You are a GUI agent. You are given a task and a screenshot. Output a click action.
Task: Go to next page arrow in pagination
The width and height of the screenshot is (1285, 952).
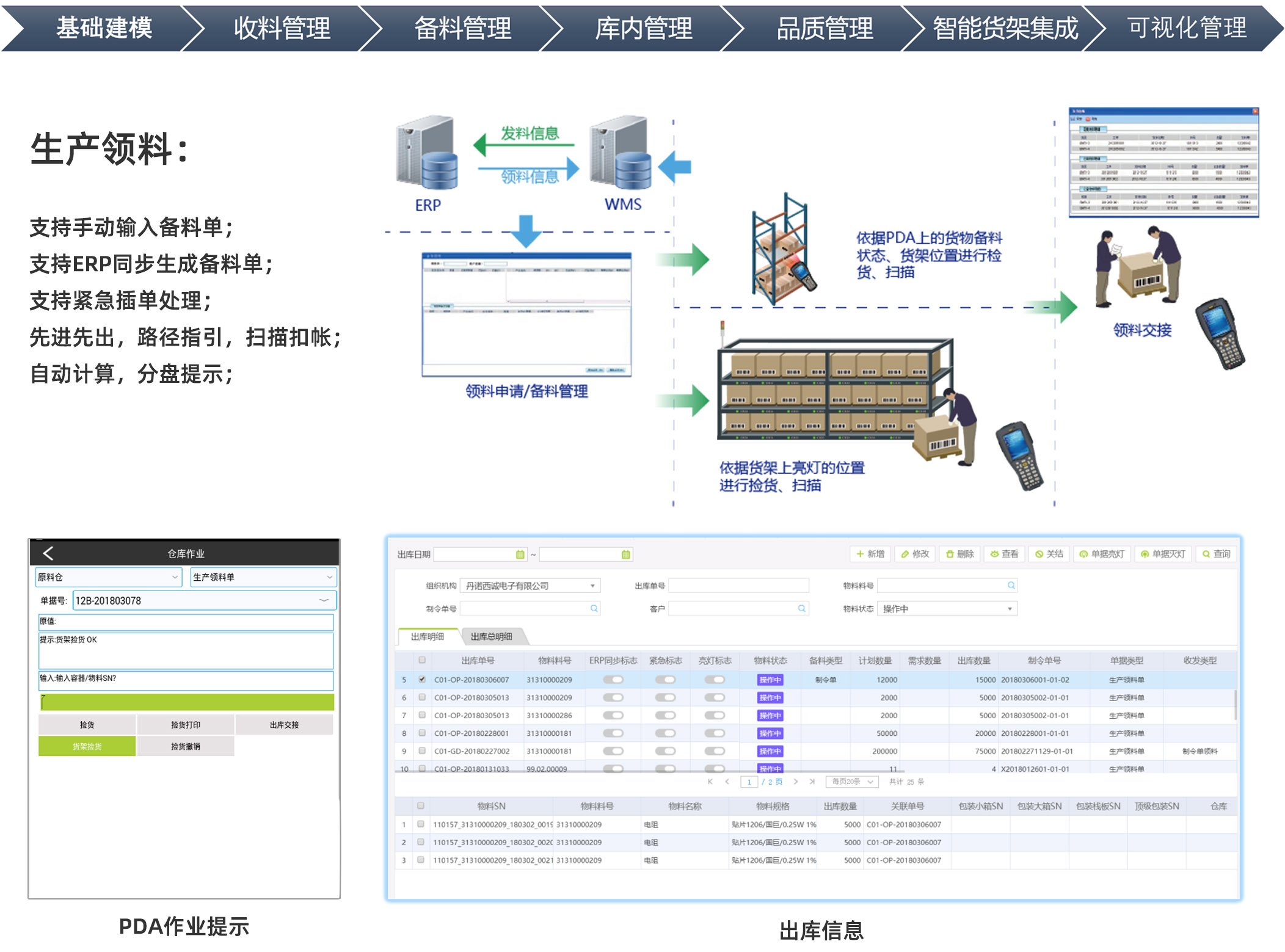tap(795, 782)
